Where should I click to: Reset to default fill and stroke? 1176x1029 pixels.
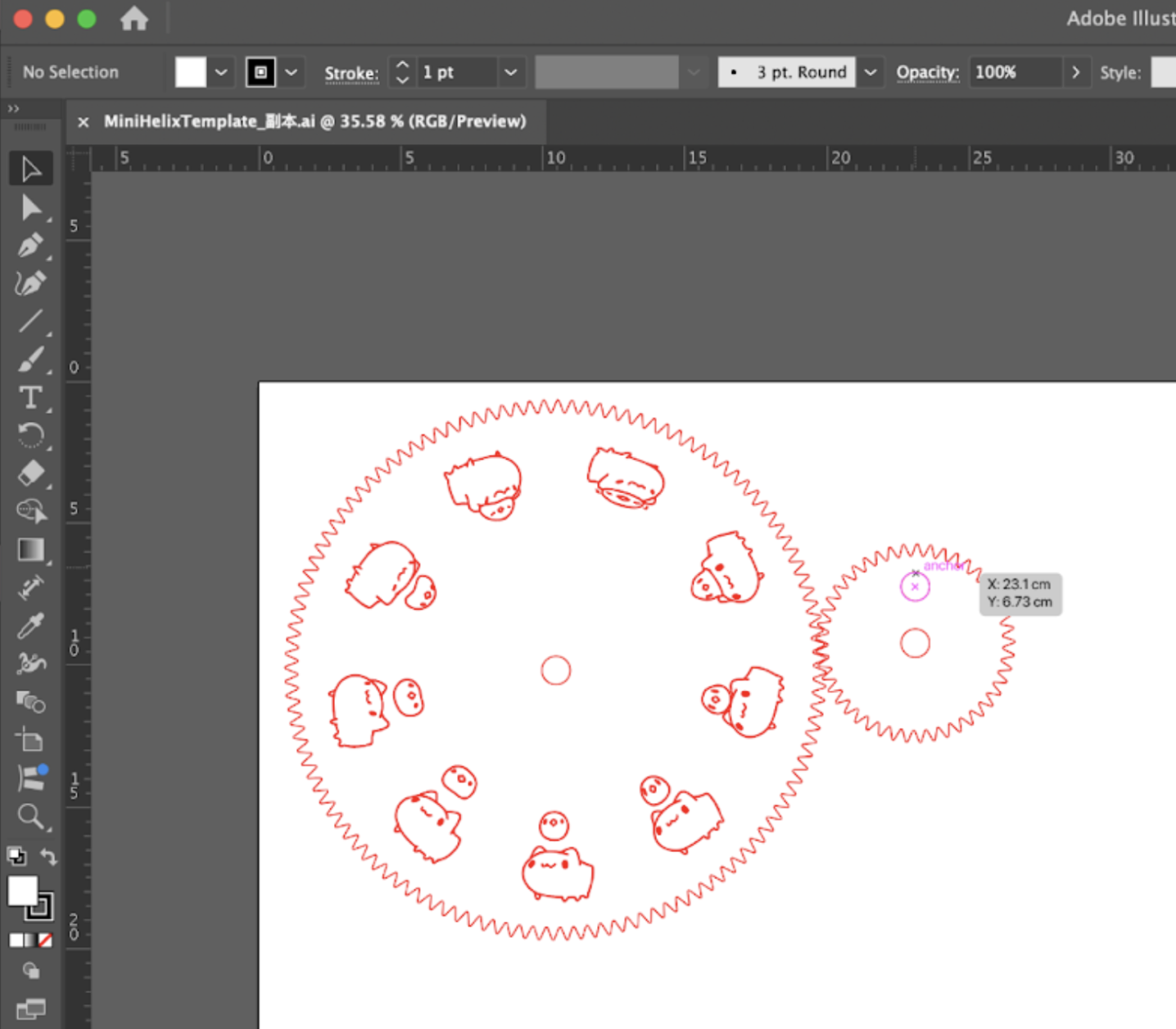(x=16, y=857)
